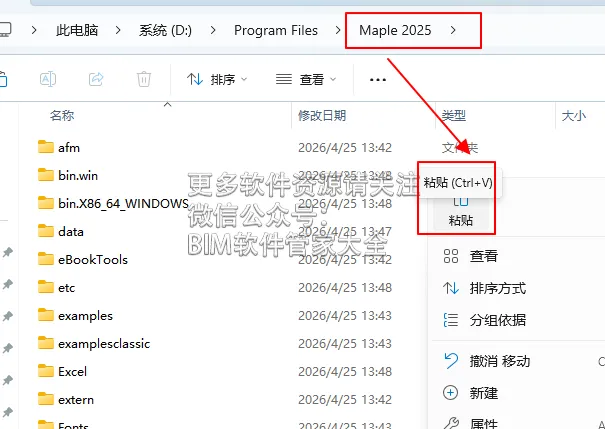Sort by the 修改日期 column header
This screenshot has width=605, height=429.
pos(322,115)
